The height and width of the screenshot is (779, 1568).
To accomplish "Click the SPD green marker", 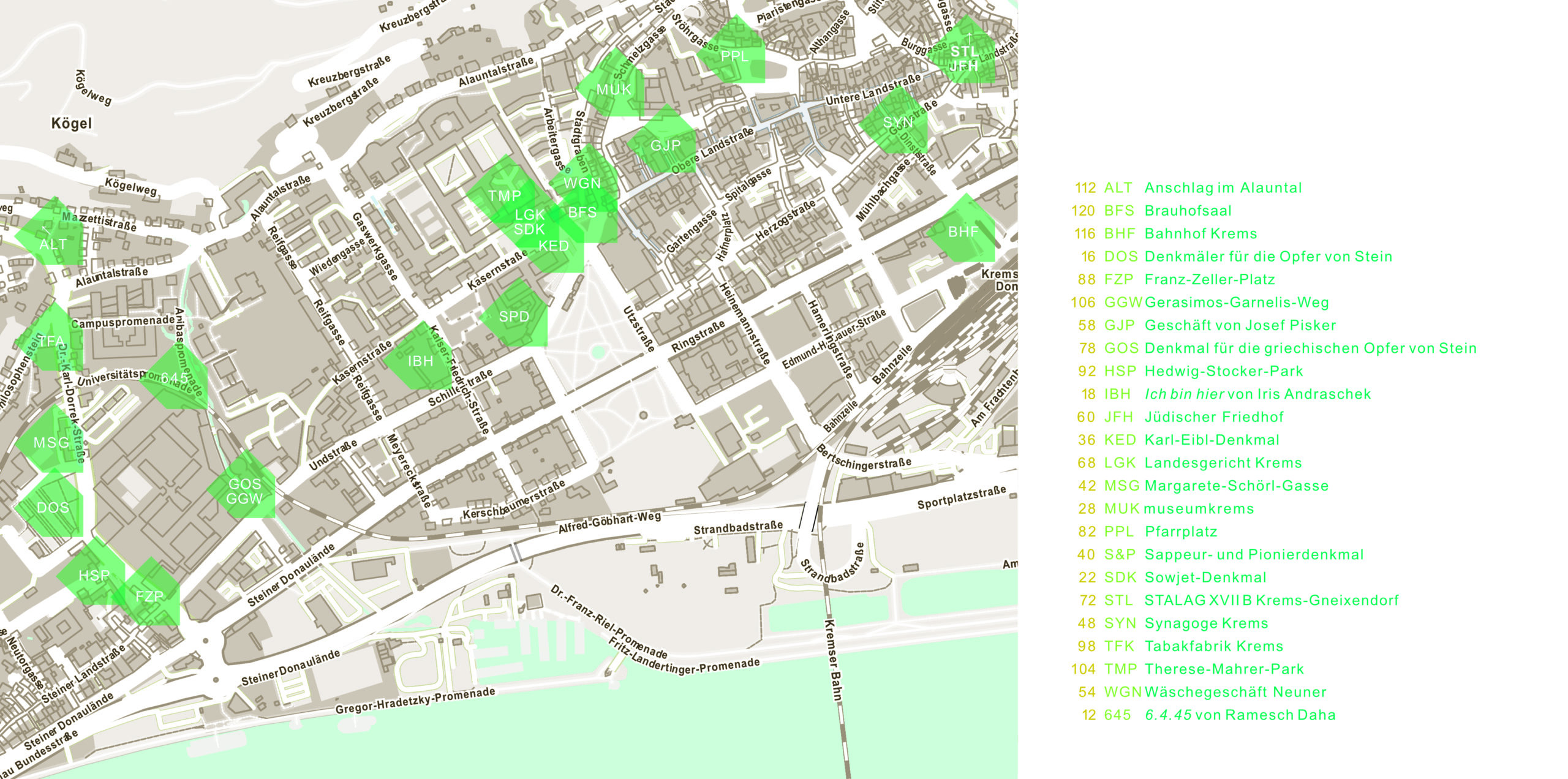I will pyautogui.click(x=514, y=316).
